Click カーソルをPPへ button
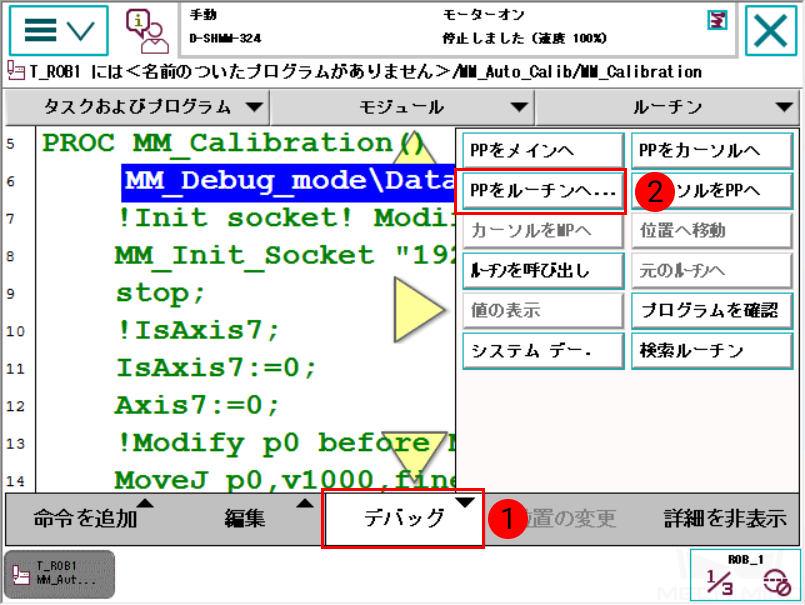Image resolution: width=805 pixels, height=605 pixels. pos(712,191)
